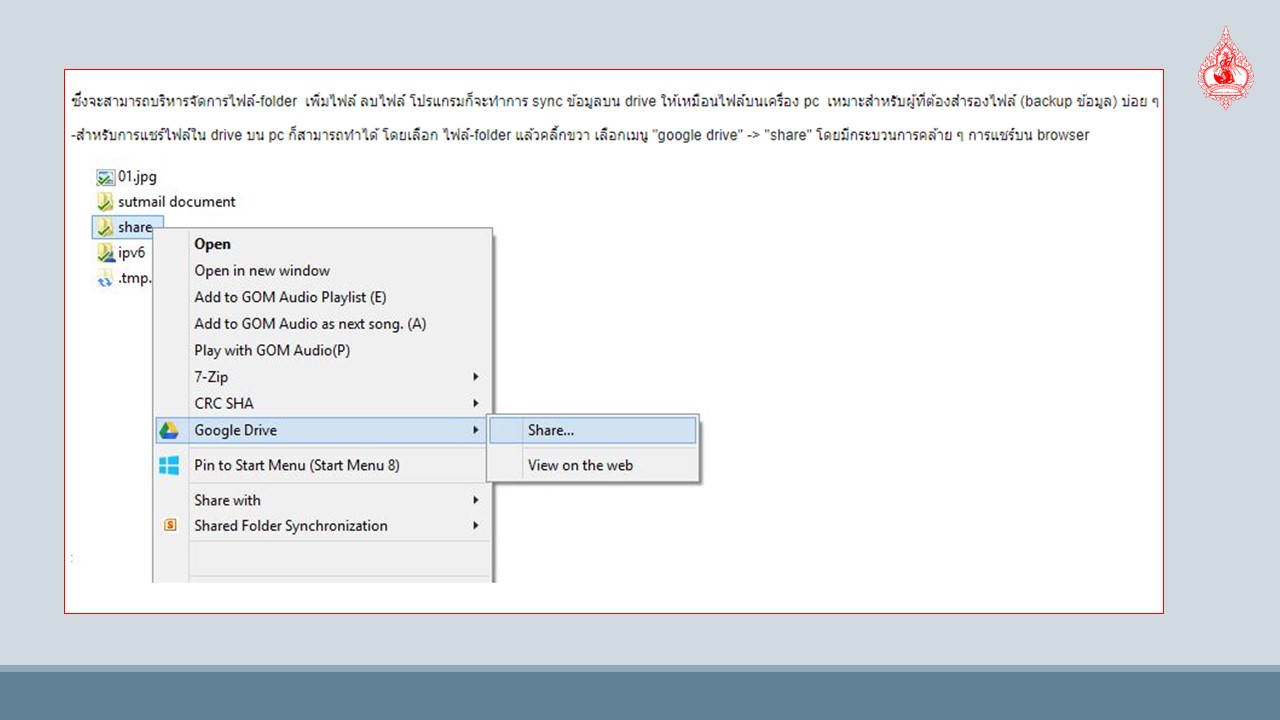
Task: Open the CRC SHA submenu entry
Action: (x=322, y=403)
